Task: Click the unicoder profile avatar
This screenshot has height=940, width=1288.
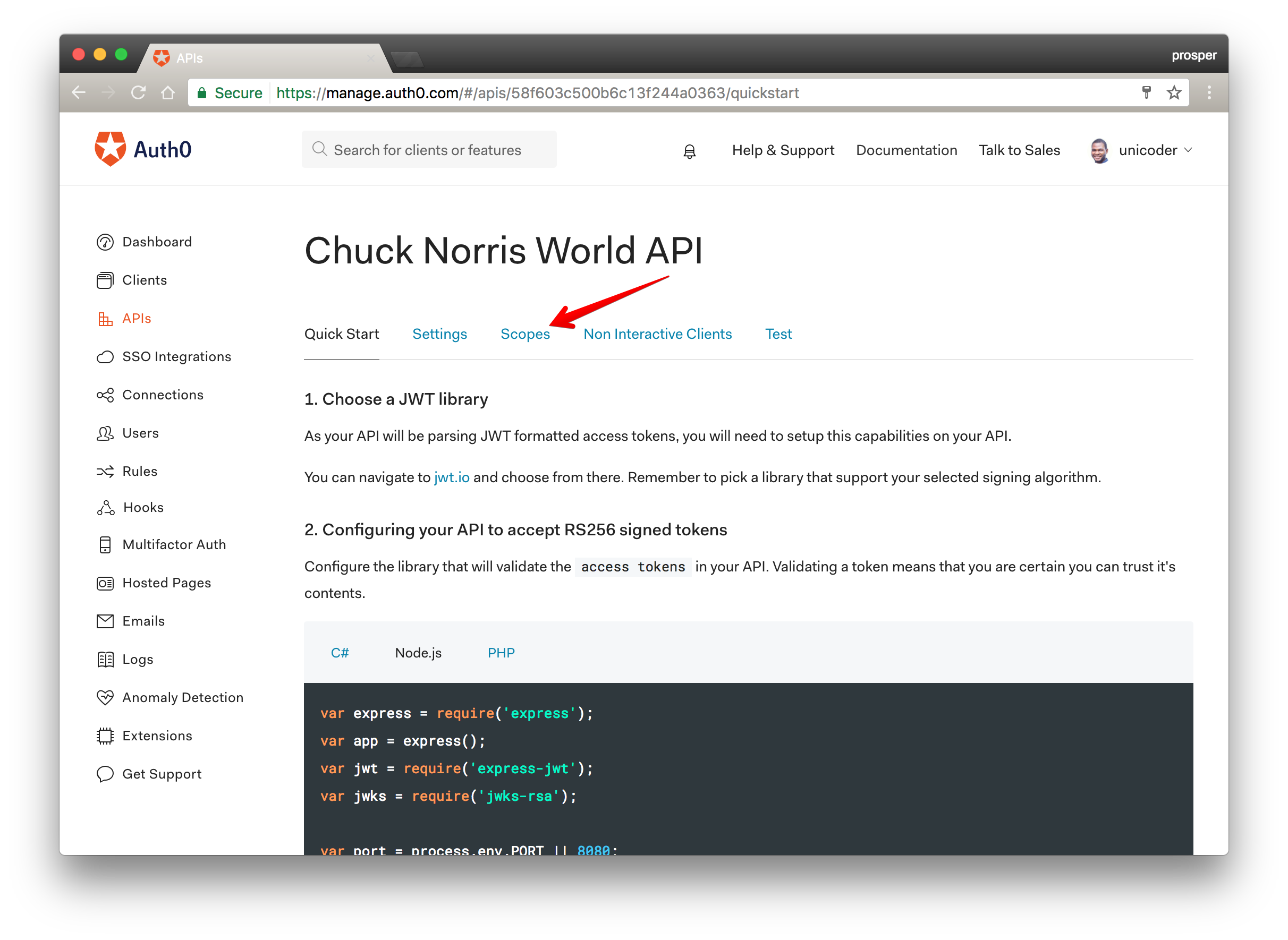Action: click(x=1099, y=150)
